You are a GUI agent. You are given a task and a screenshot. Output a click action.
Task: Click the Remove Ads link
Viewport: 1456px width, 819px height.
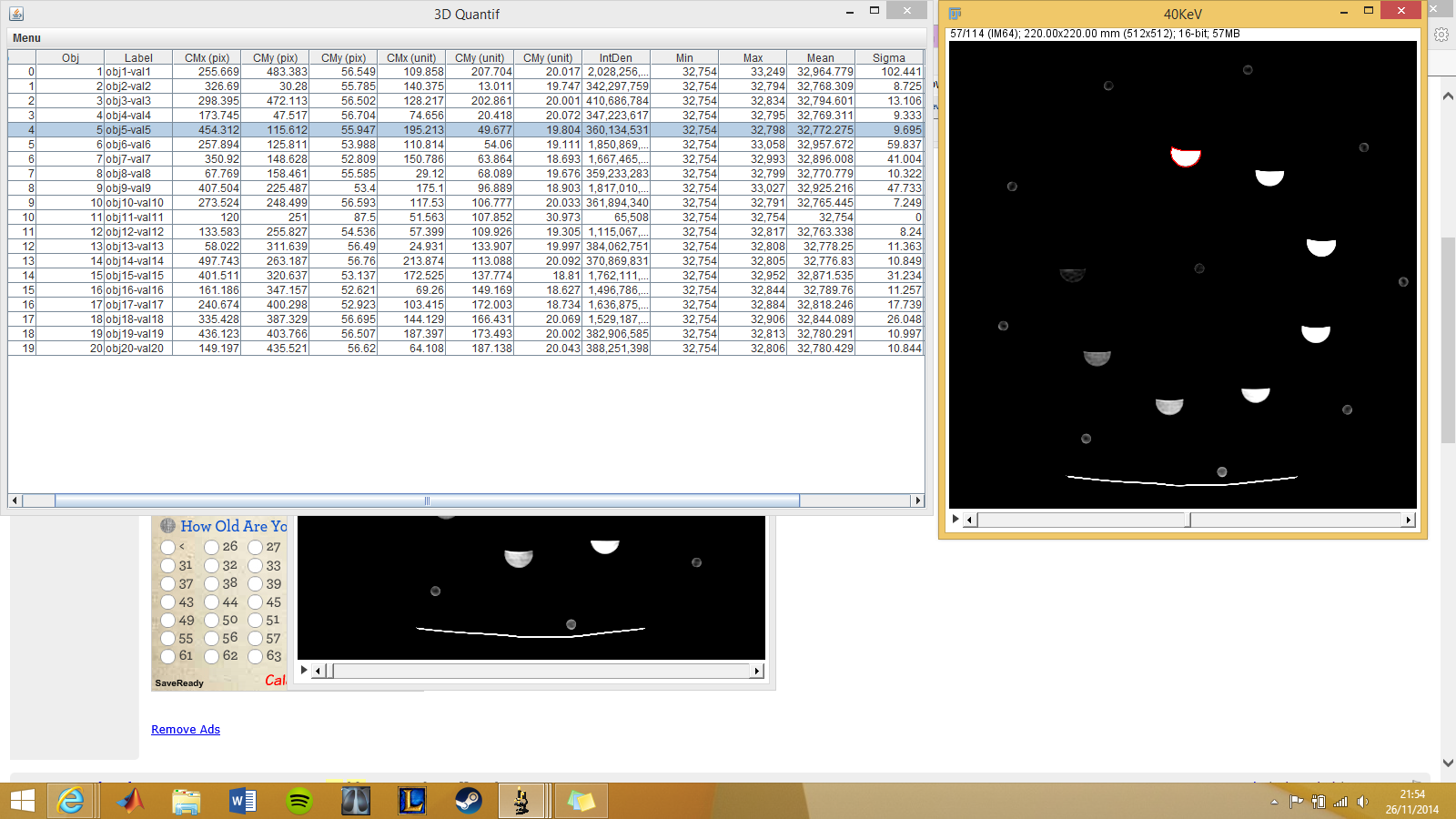(x=186, y=730)
